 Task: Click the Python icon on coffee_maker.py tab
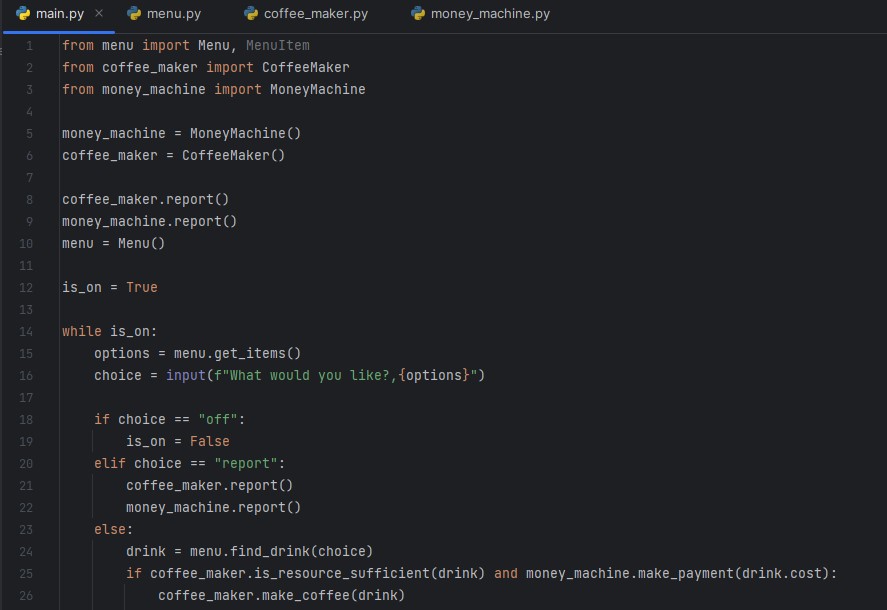pyautogui.click(x=249, y=14)
